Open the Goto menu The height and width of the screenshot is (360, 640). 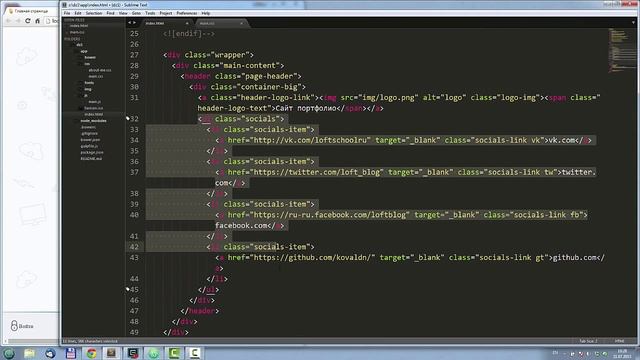click(x=136, y=13)
